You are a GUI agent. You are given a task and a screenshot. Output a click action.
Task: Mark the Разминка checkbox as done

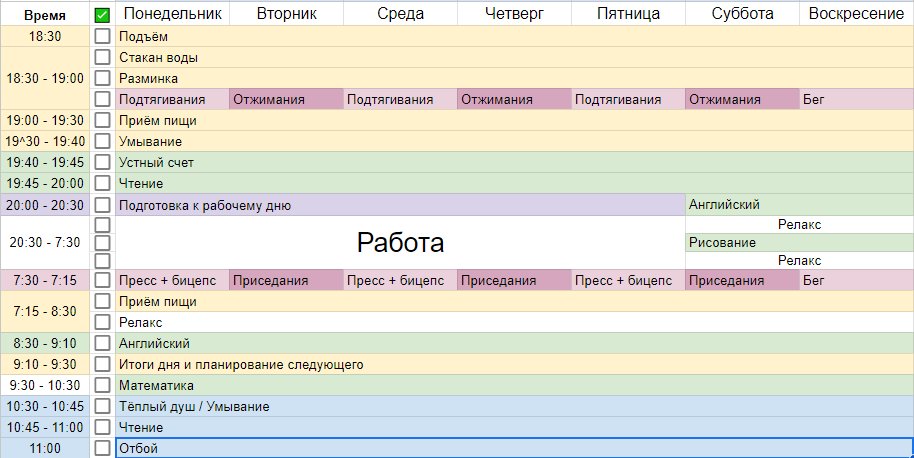(102, 78)
